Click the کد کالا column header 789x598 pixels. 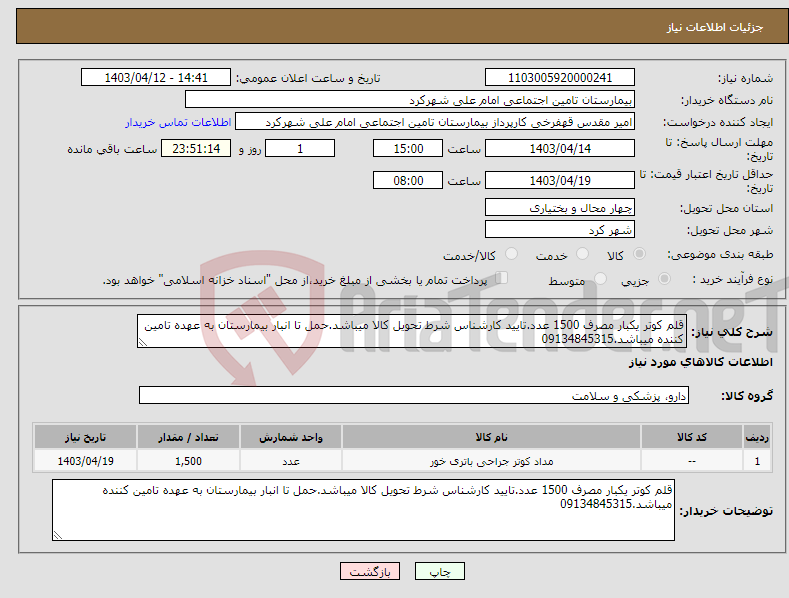(x=692, y=437)
